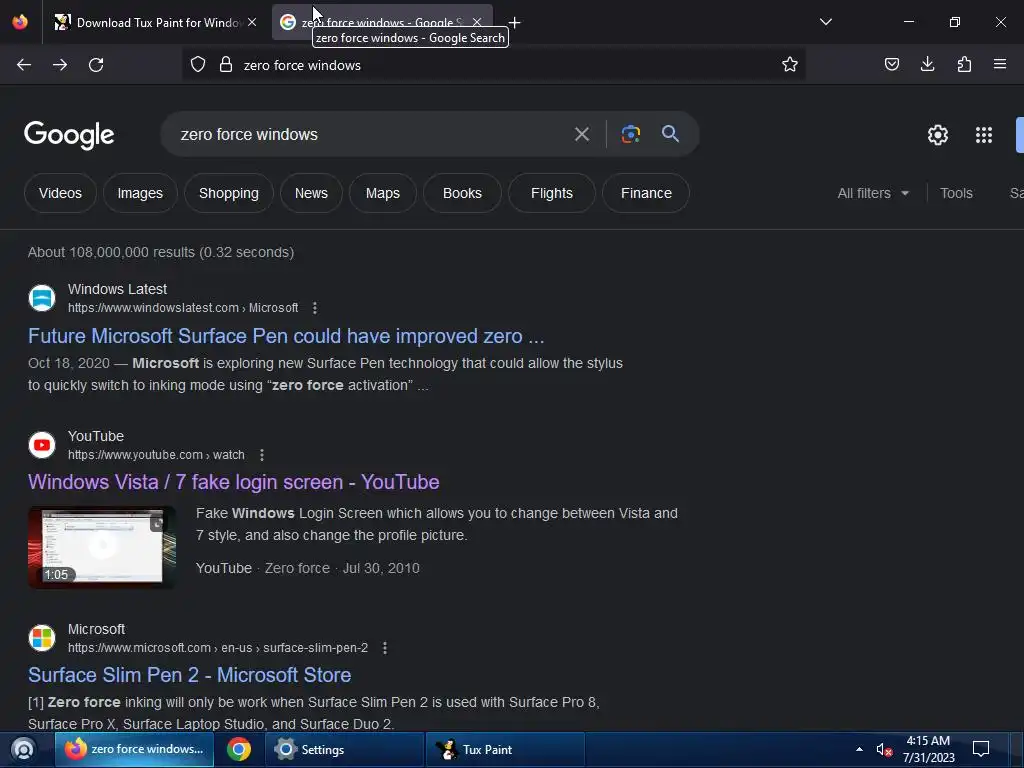Open Firefox application hamburger menu
Viewport: 1024px width, 768px height.
(1000, 64)
